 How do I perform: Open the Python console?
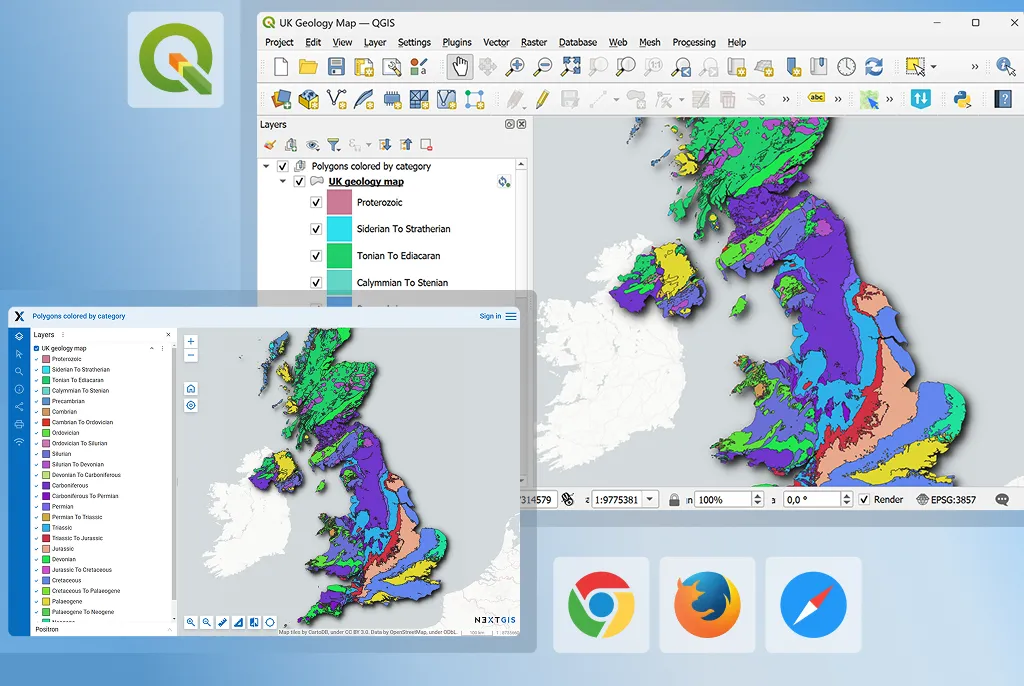[962, 99]
